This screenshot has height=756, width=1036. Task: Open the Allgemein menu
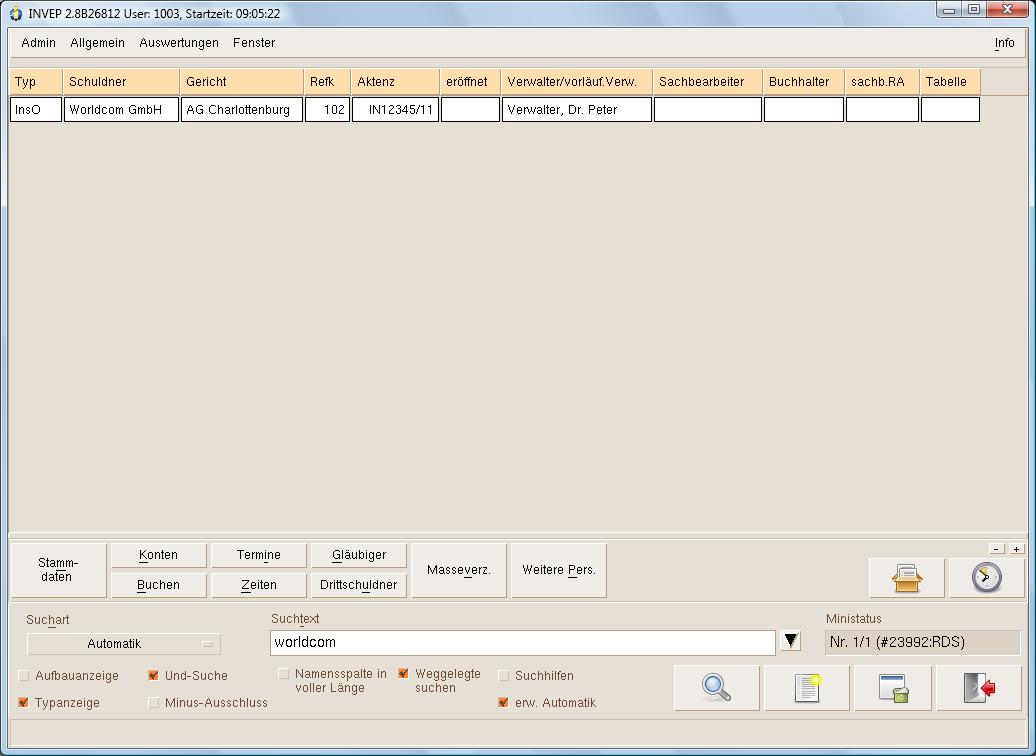tap(97, 42)
